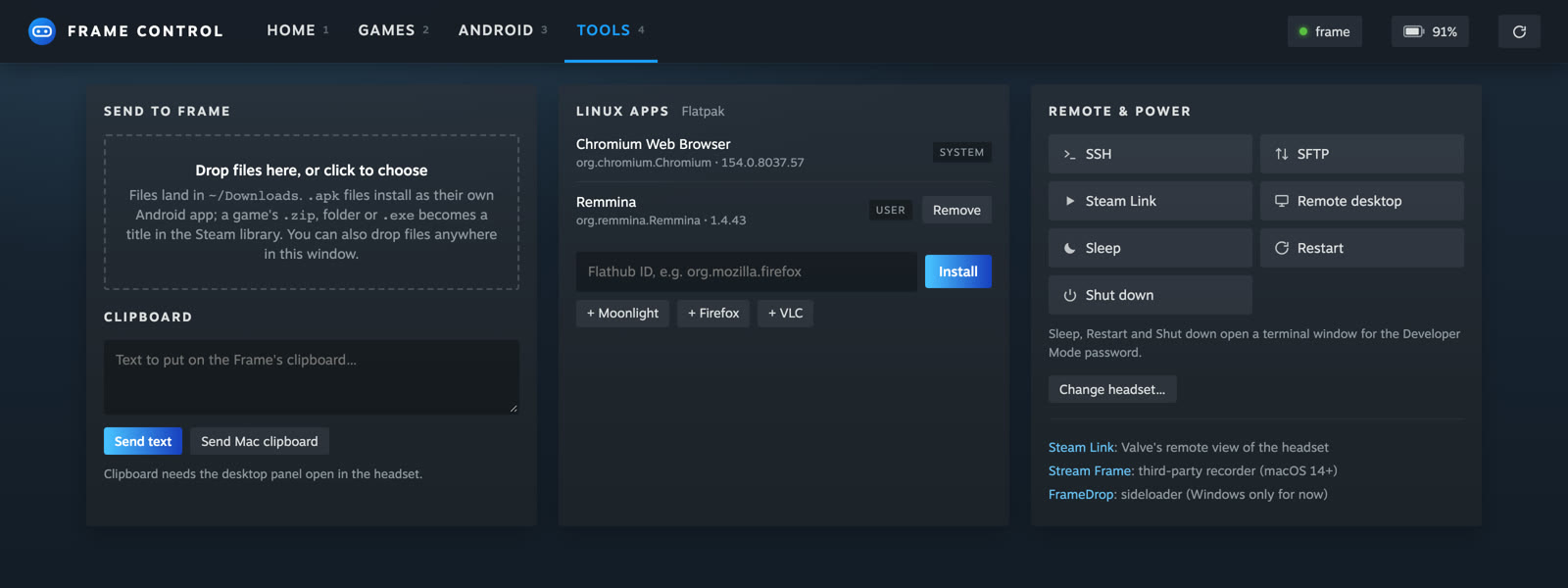Click the Restart circular arrow icon
Image resolution: width=1568 pixels, height=588 pixels.
click(1282, 248)
